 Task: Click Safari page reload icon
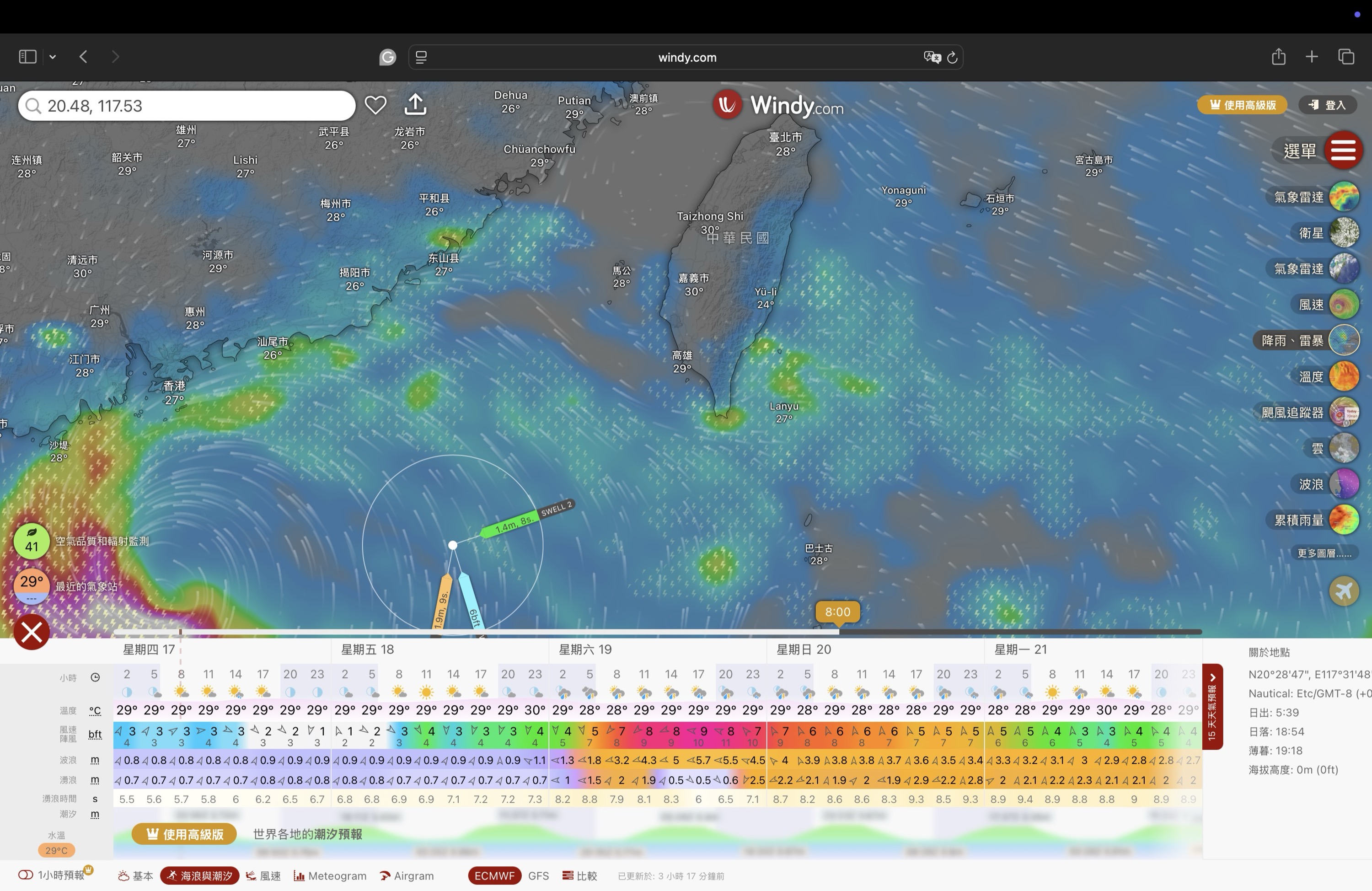[x=952, y=57]
